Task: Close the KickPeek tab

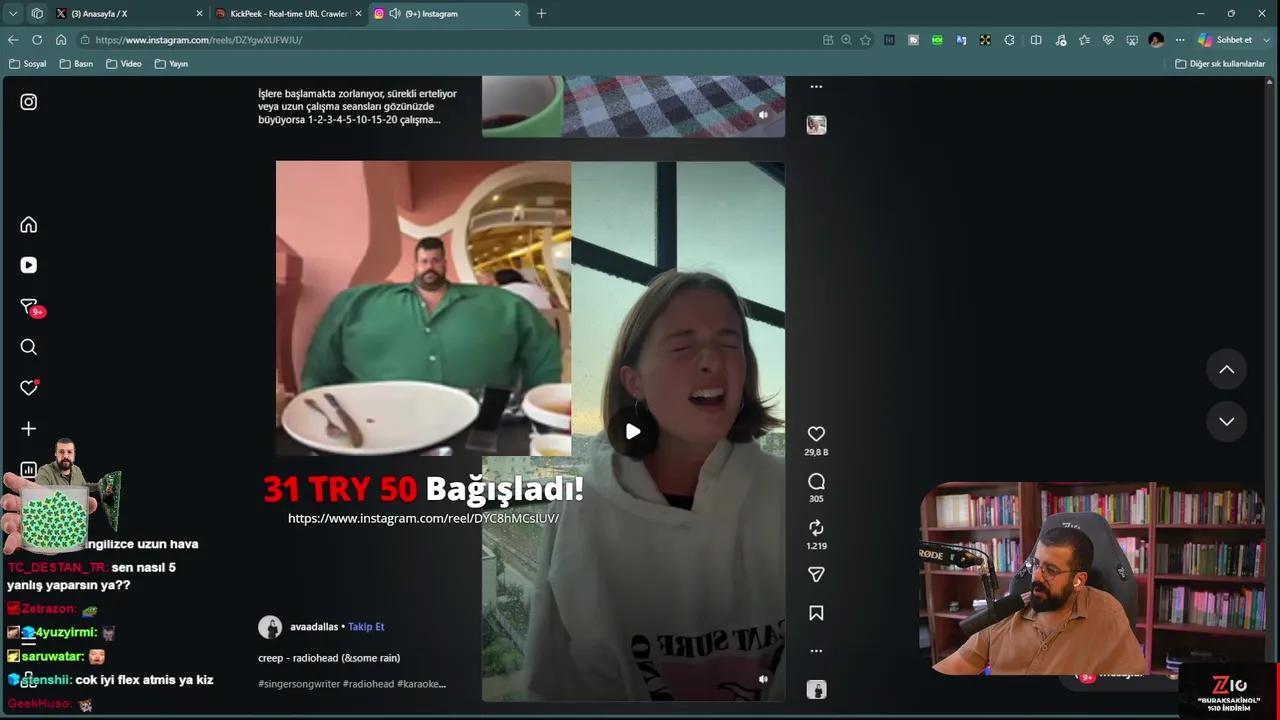Action: 359,13
